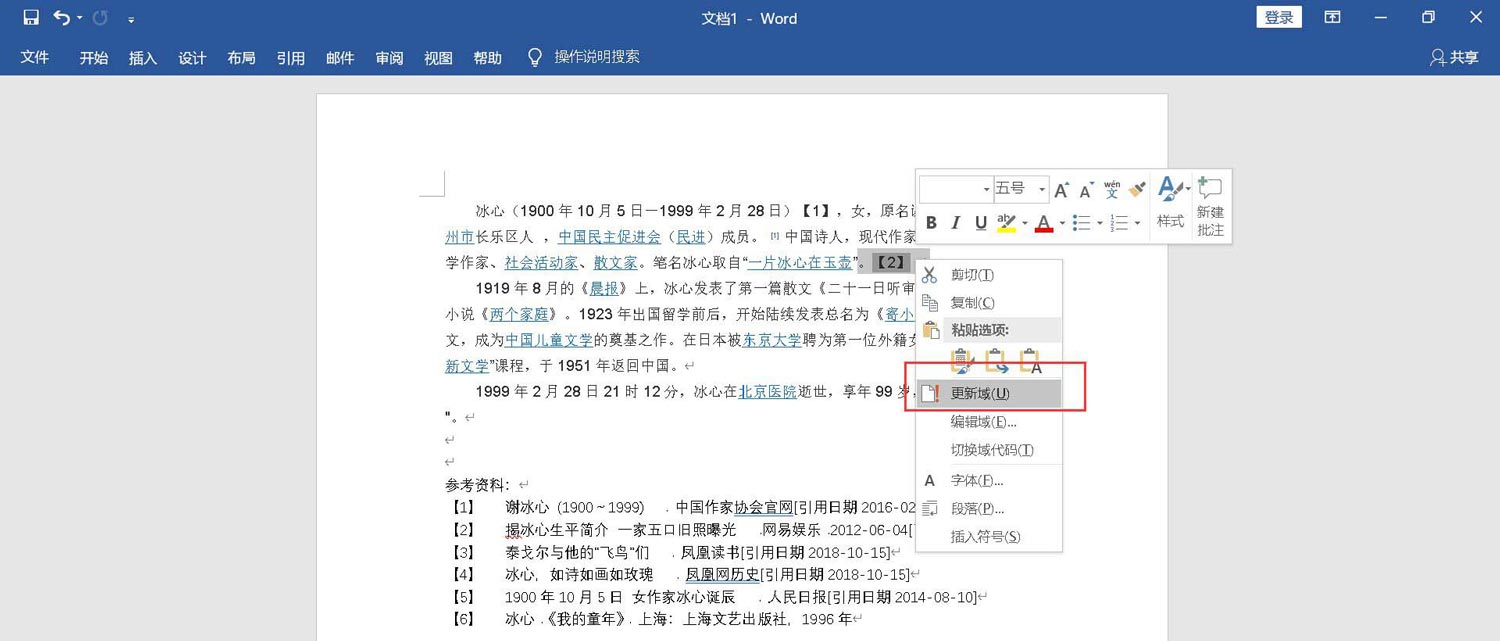Open the 中国民主促进会 hyperlink

click(x=610, y=237)
